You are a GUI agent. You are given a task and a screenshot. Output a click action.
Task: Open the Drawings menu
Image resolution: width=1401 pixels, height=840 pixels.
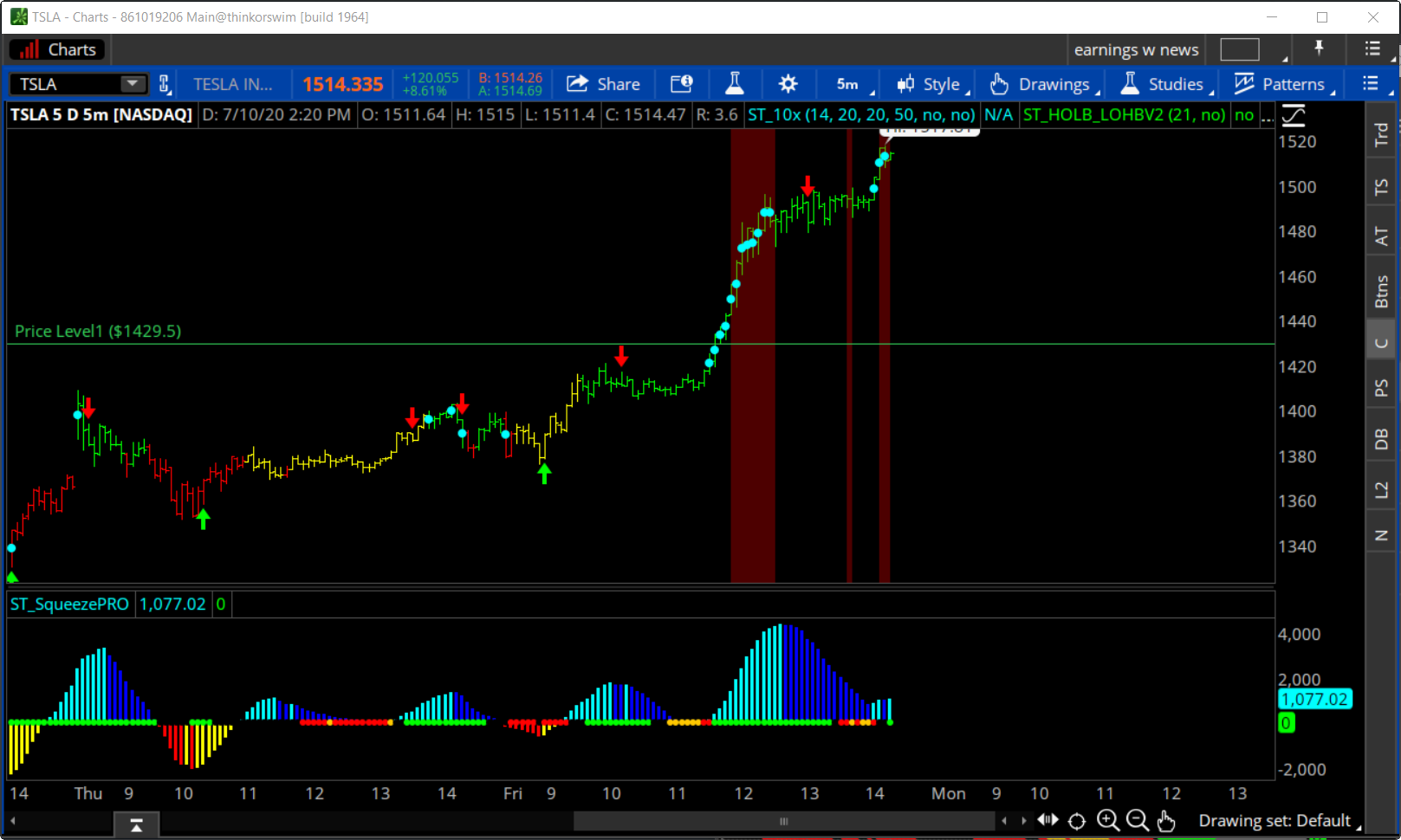pyautogui.click(x=1044, y=84)
